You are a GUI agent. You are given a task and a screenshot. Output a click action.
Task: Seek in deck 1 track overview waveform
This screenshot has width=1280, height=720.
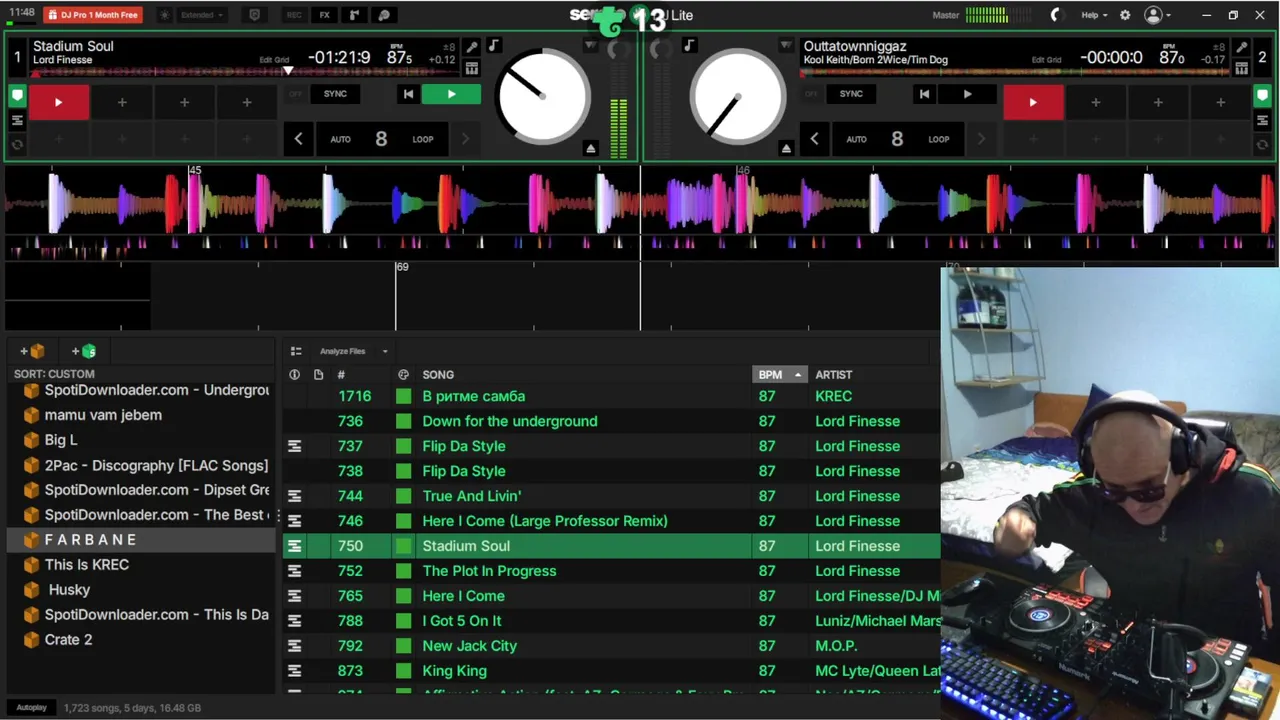click(245, 72)
